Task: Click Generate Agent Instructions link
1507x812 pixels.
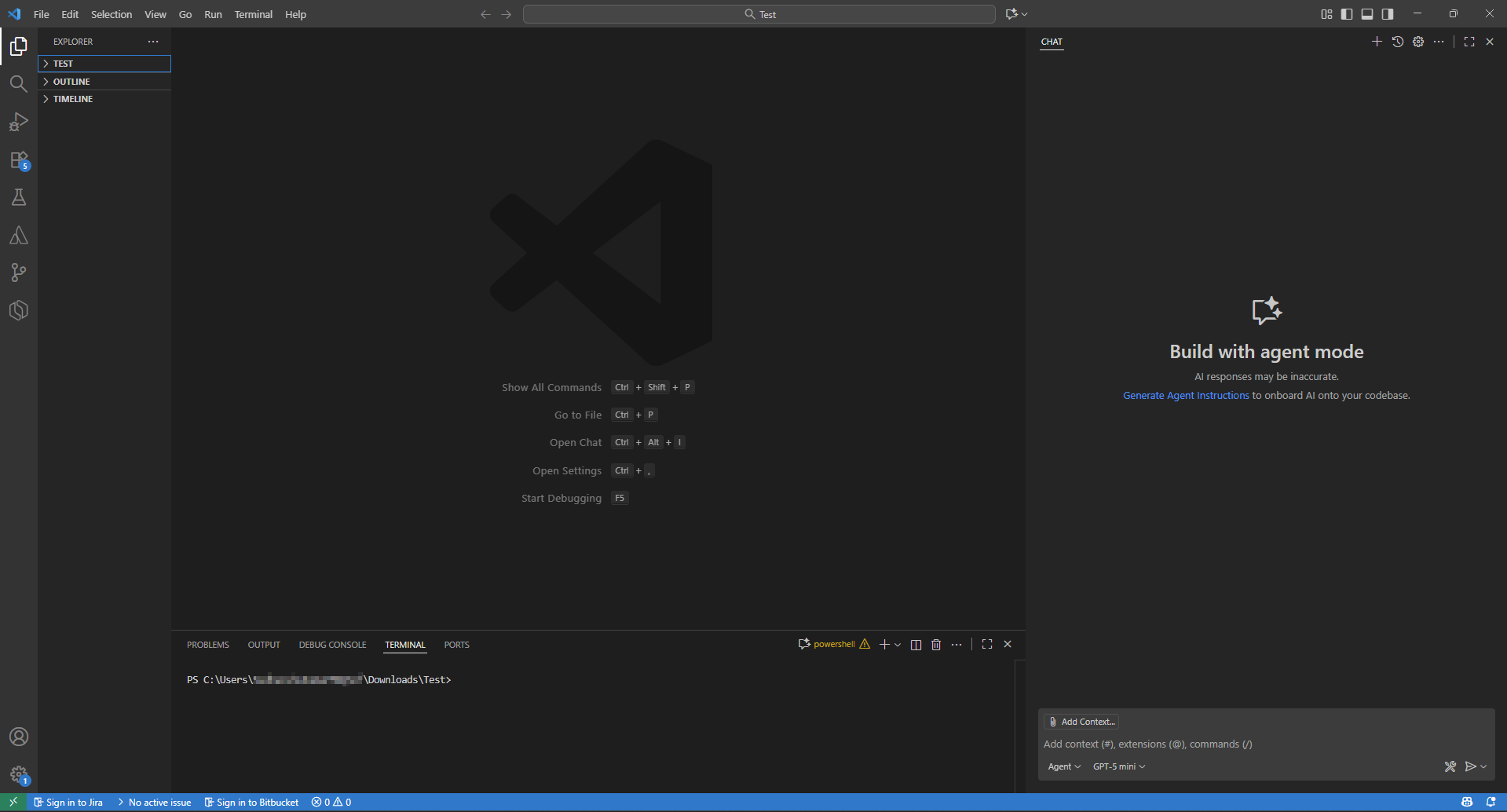Action: [x=1186, y=396]
